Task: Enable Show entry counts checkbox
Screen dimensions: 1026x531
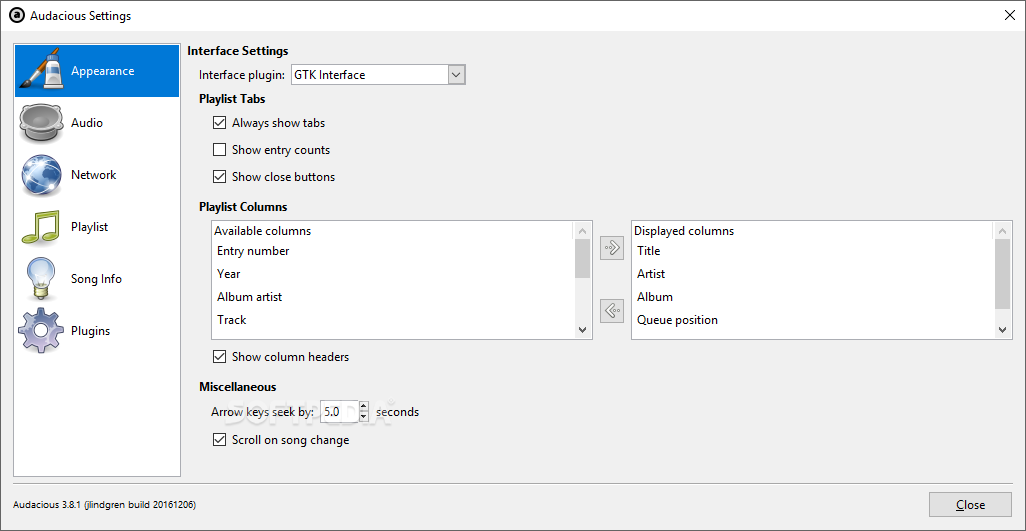Action: coord(219,150)
